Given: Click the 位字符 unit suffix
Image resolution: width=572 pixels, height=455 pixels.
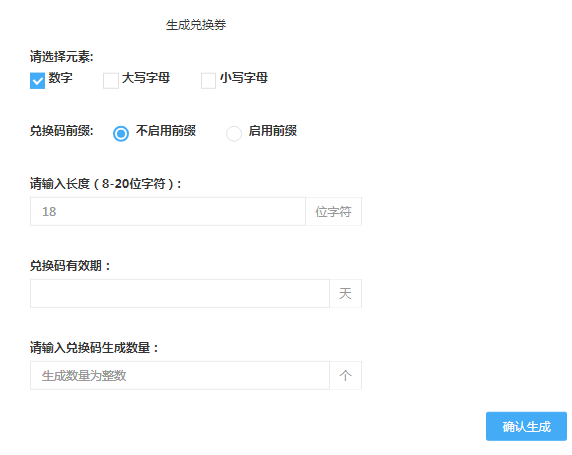Looking at the screenshot, I should coord(333,212).
